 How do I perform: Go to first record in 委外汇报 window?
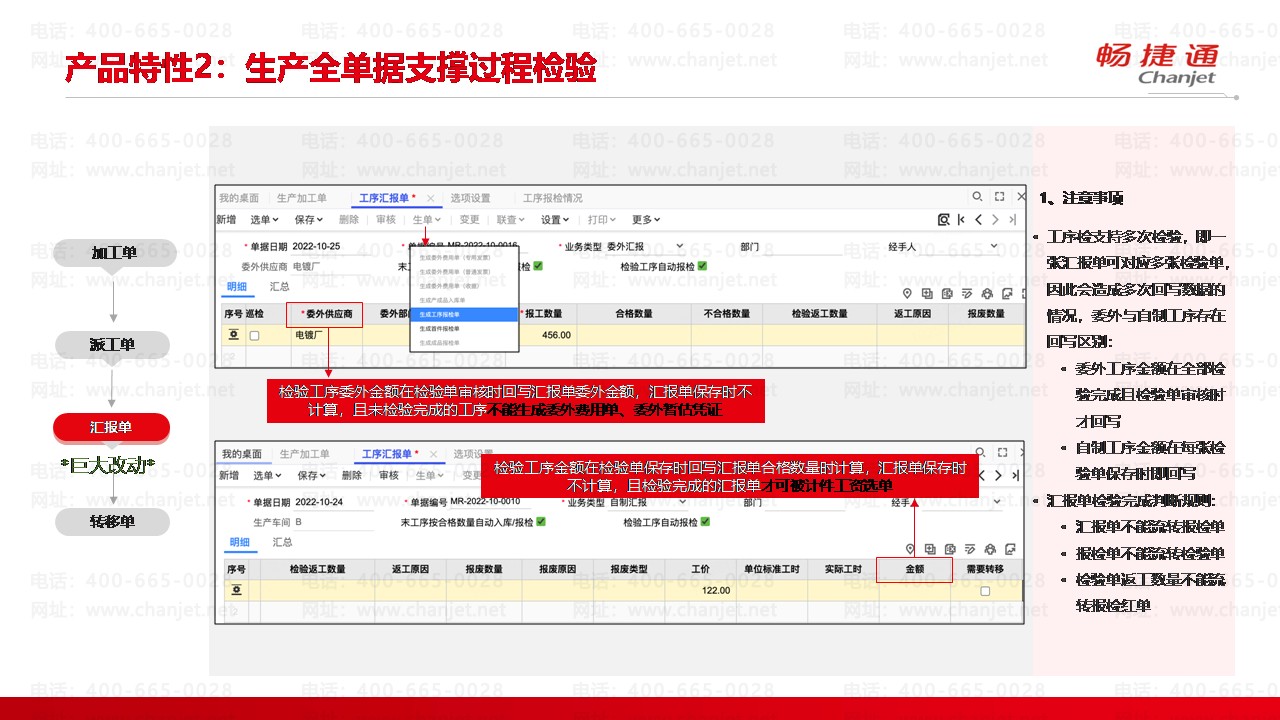961,220
